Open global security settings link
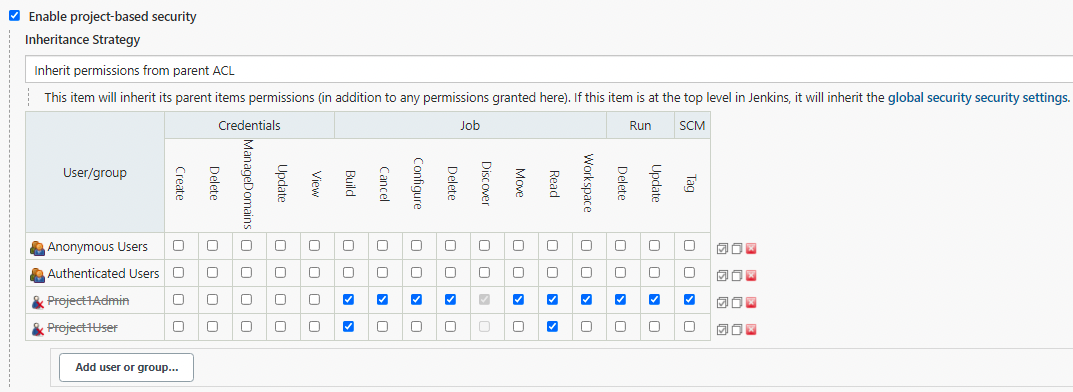Image resolution: width=1073 pixels, height=392 pixels. [979, 97]
